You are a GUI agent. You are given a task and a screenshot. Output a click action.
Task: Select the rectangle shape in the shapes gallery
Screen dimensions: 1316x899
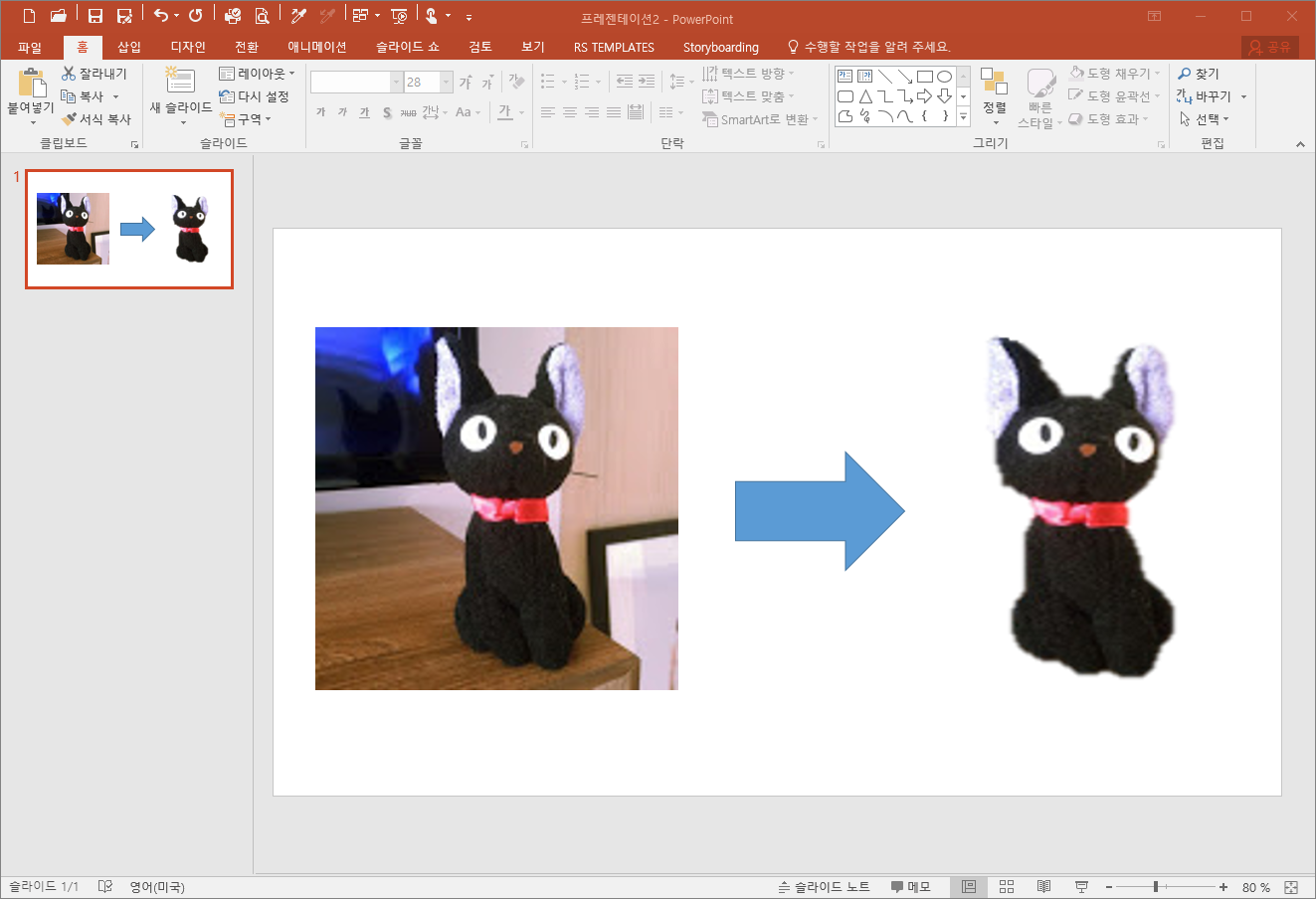pos(924,77)
